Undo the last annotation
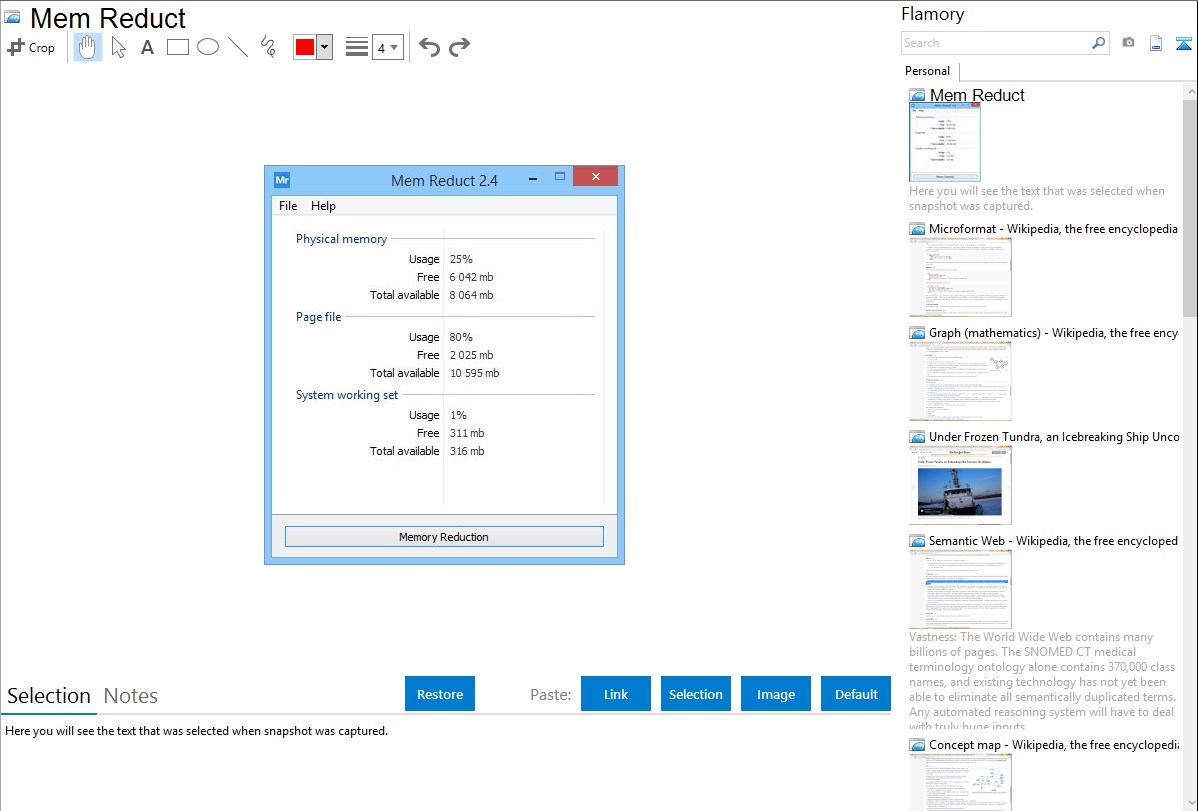This screenshot has width=1198, height=811. (429, 47)
